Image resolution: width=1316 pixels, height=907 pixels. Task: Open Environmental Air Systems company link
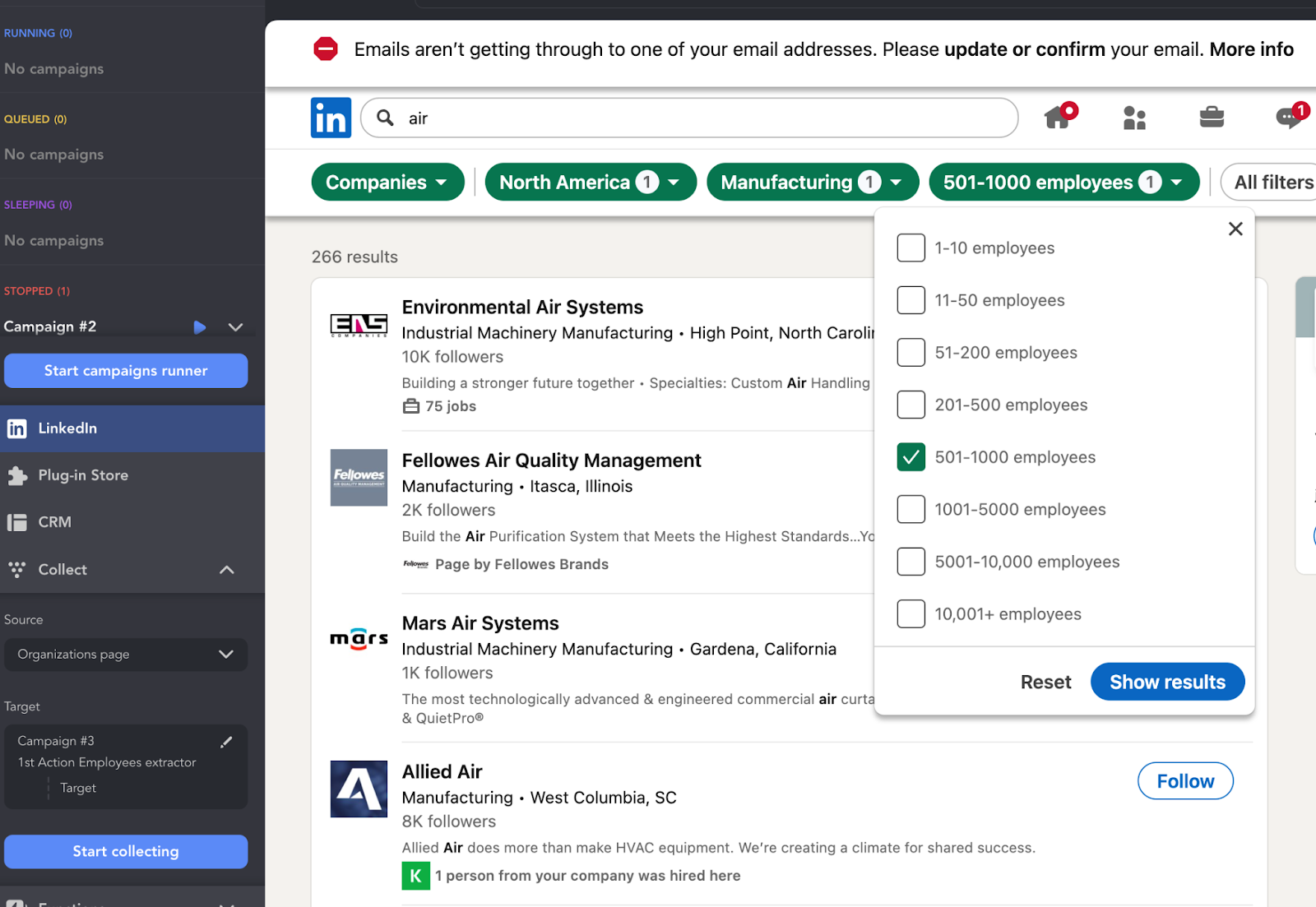(x=522, y=307)
